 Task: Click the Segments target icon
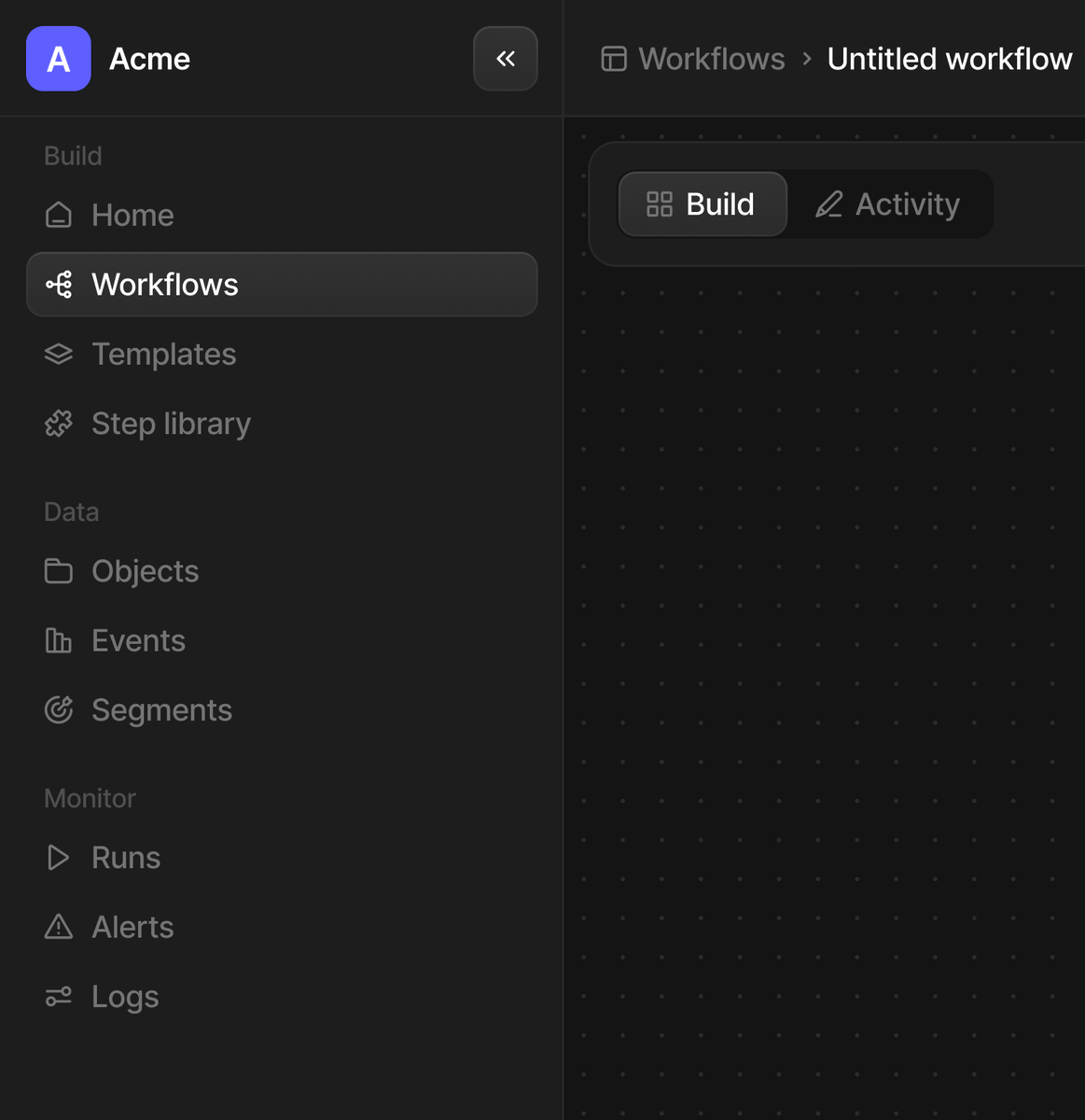point(59,710)
